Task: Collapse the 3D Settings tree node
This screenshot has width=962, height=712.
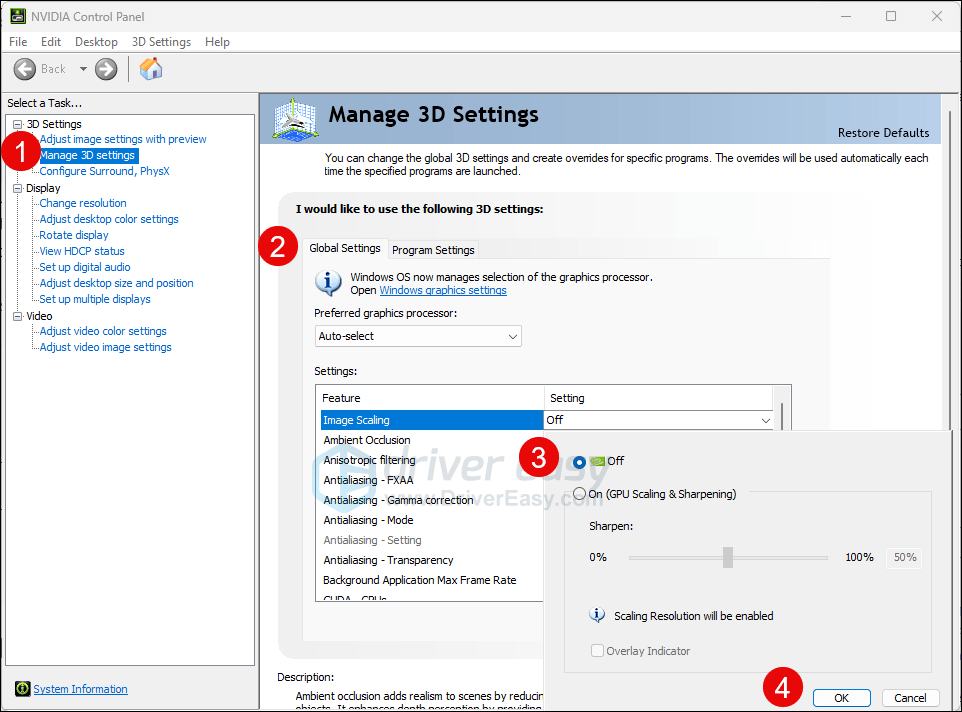Action: pyautogui.click(x=17, y=124)
